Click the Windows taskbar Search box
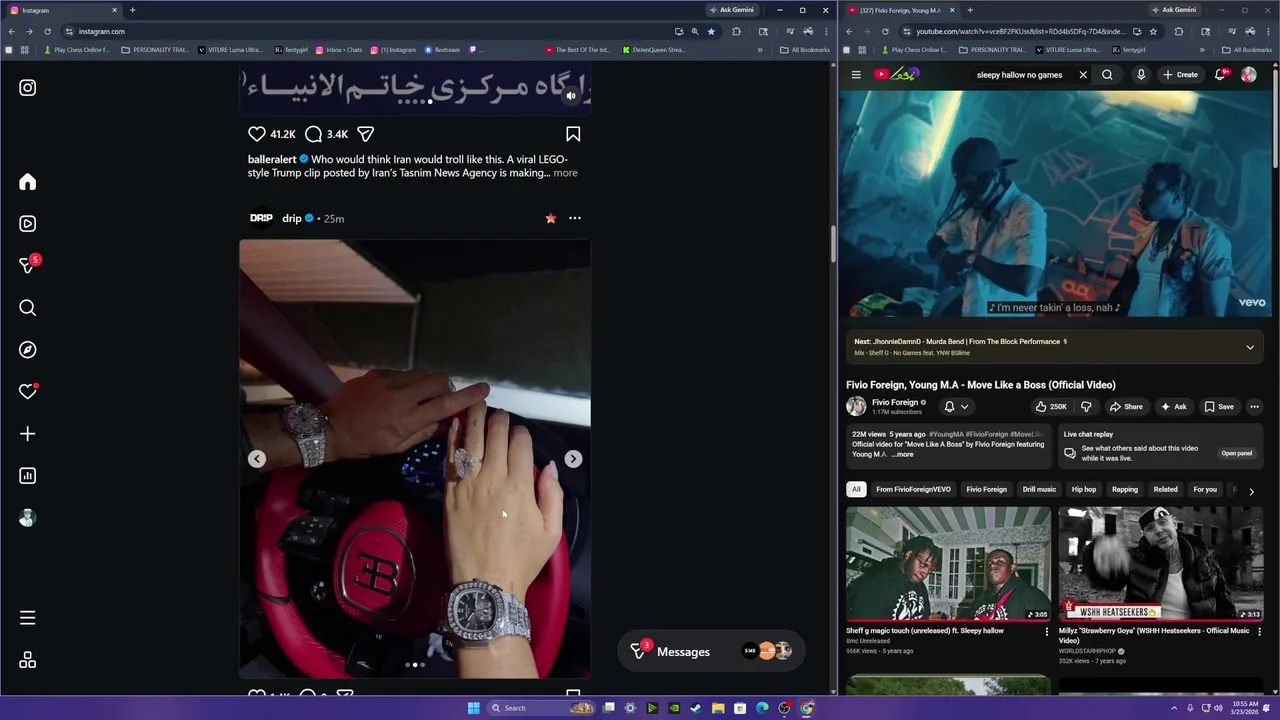Image resolution: width=1280 pixels, height=720 pixels. 540,708
